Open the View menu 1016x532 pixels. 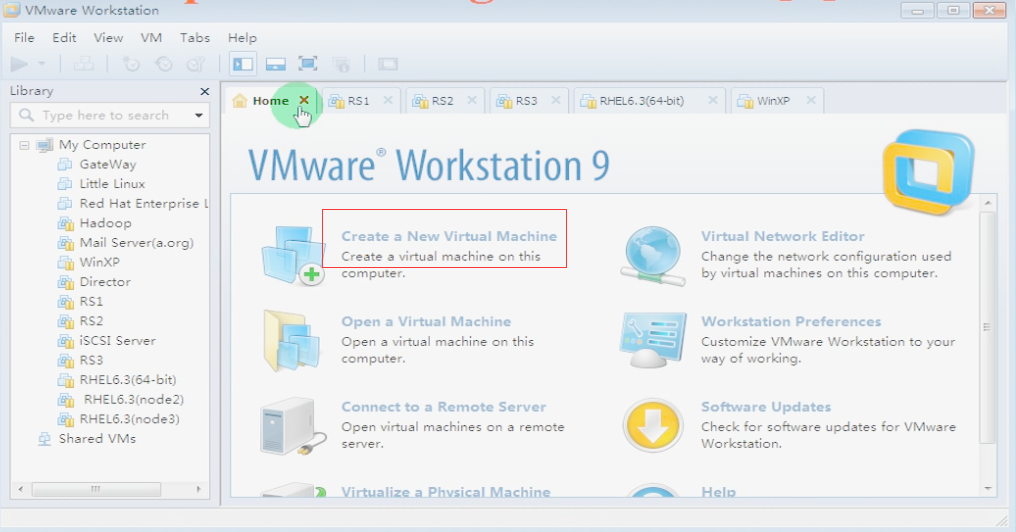108,38
